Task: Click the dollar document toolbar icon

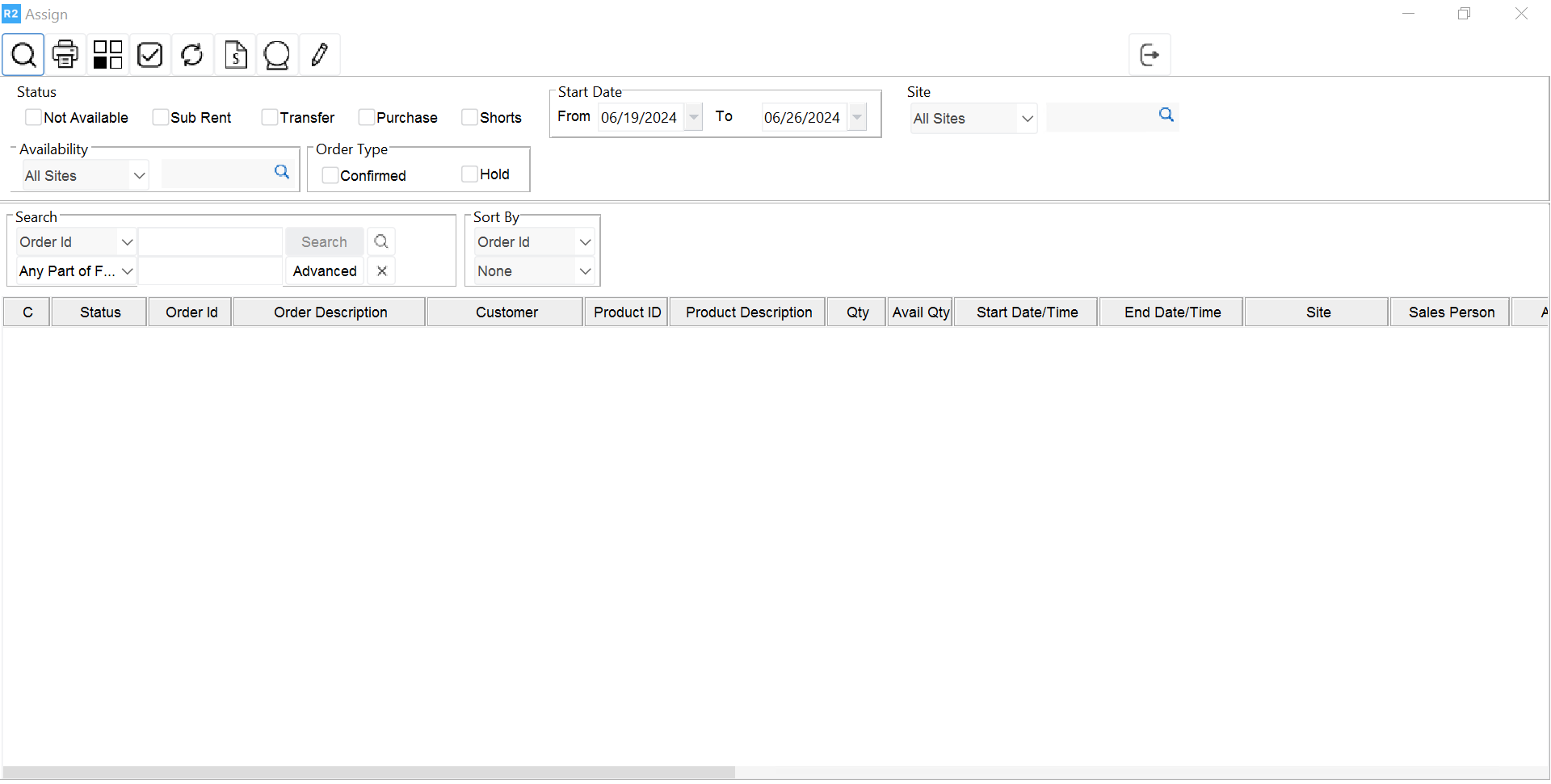Action: tap(235, 55)
